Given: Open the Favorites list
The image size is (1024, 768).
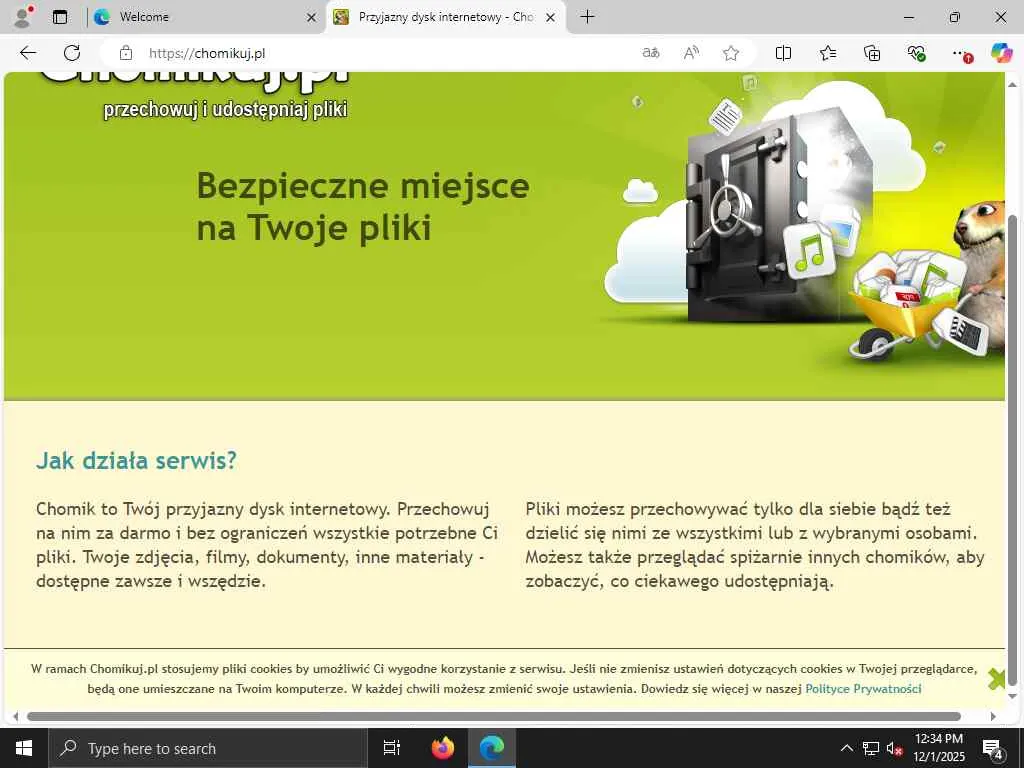Looking at the screenshot, I should [827, 53].
